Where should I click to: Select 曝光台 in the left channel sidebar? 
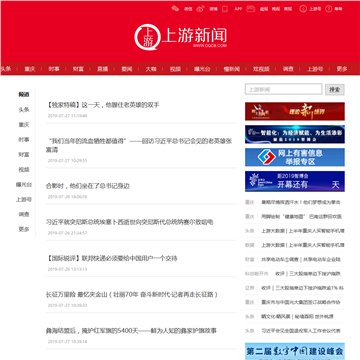24,184
